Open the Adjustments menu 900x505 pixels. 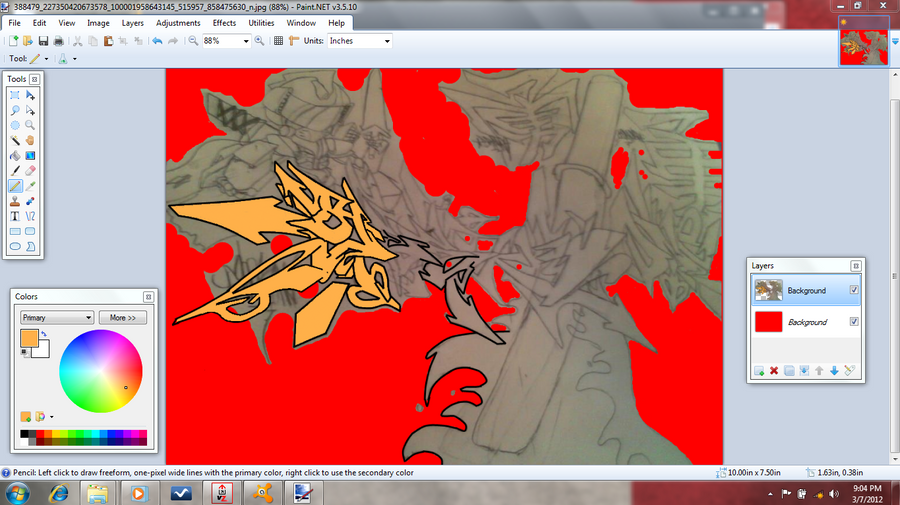[x=178, y=23]
